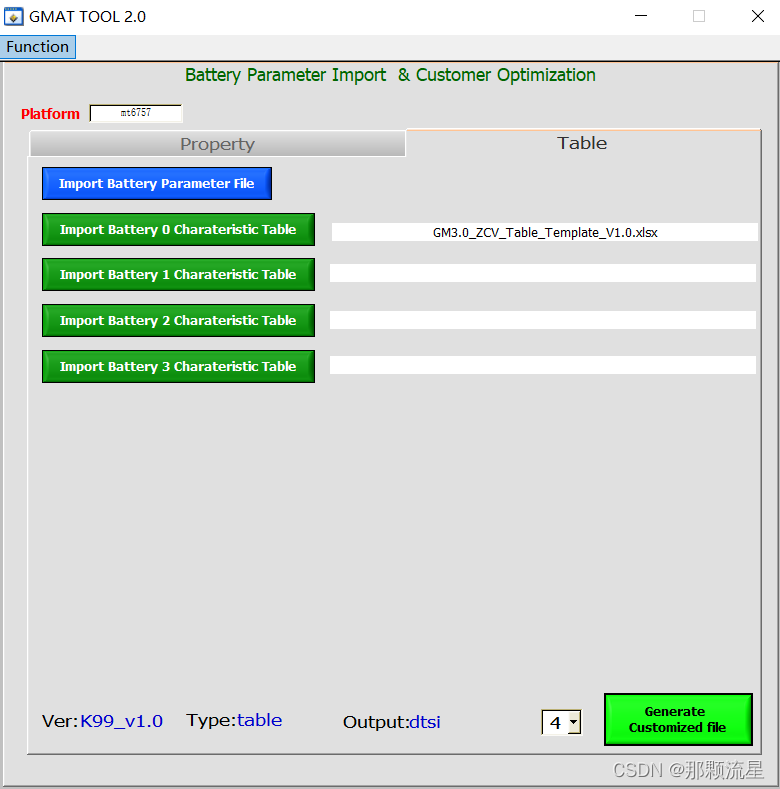
Task: Click the Battery Parameter Import heading
Action: coord(390,75)
